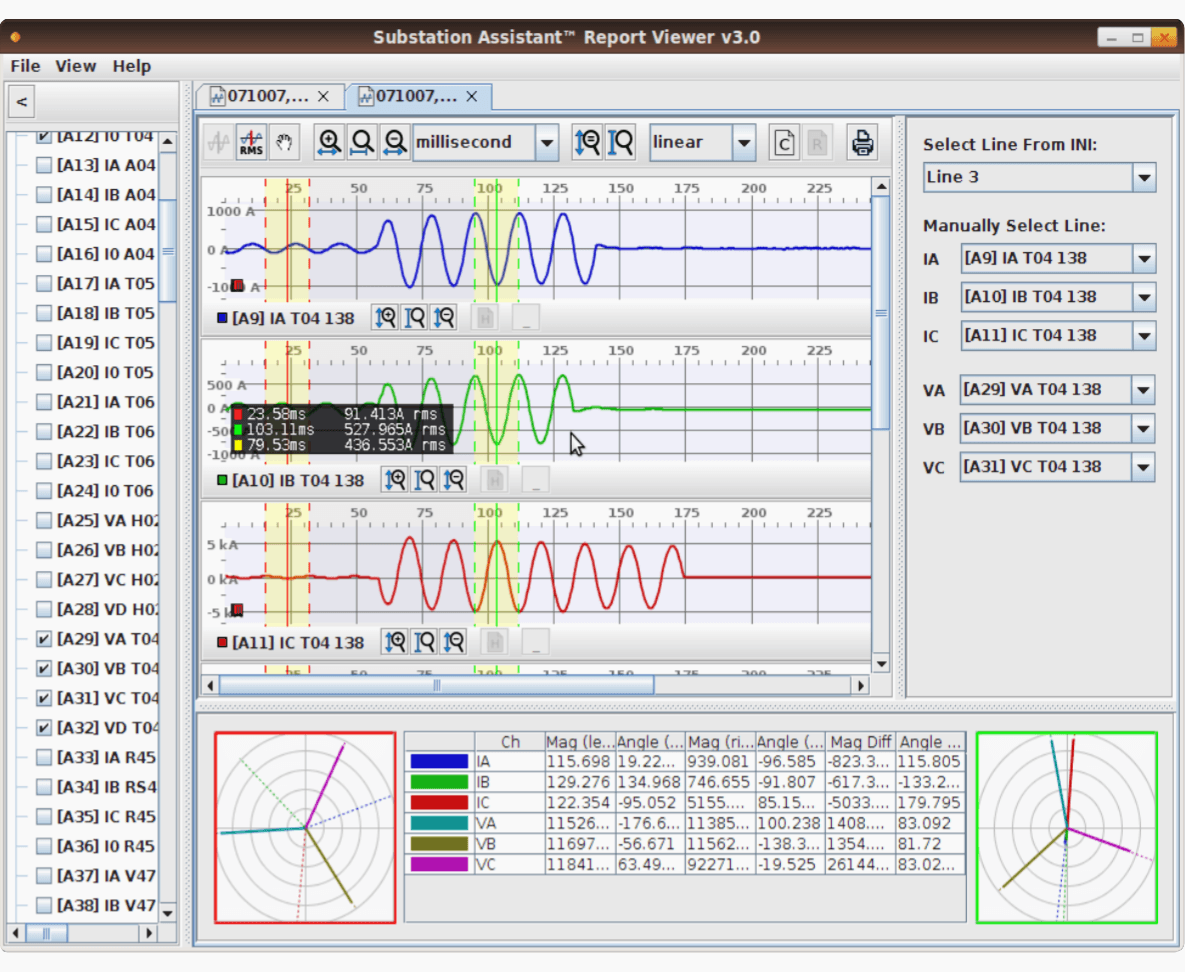Screen dimensions: 1185x972
Task: Open the Line 3 INI selection dropdown
Action: pos(1144,178)
